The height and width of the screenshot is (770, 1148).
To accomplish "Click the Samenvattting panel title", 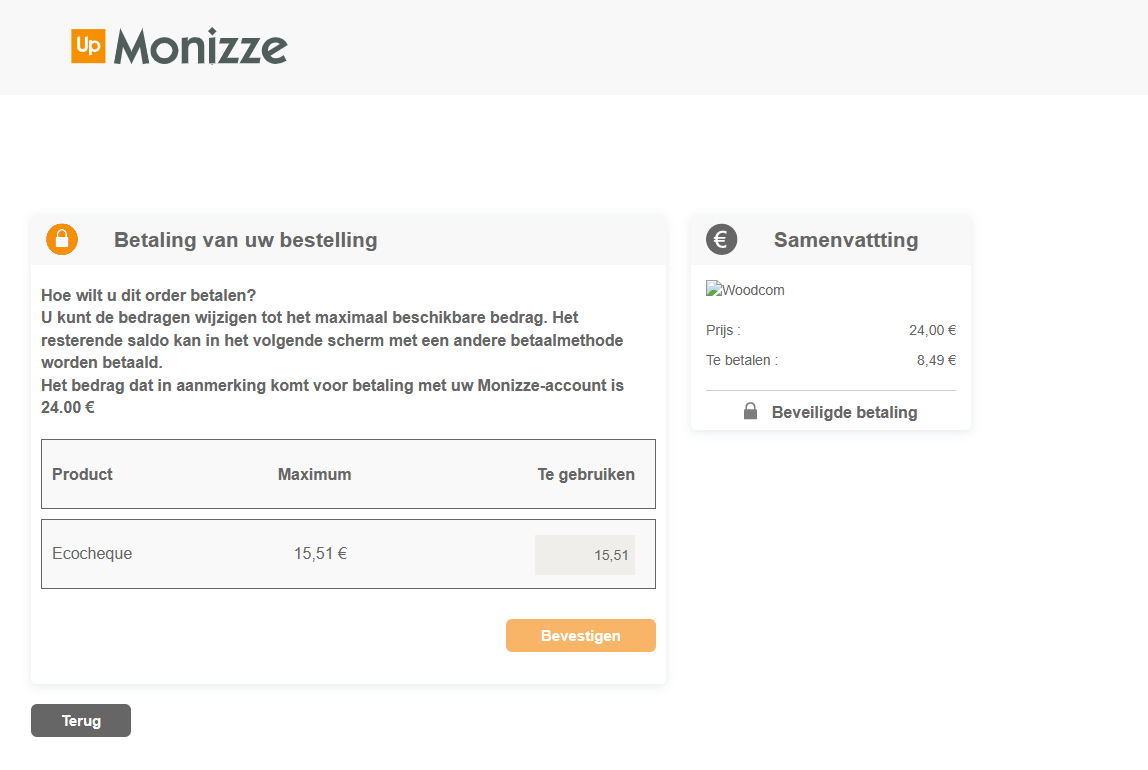I will (x=846, y=240).
